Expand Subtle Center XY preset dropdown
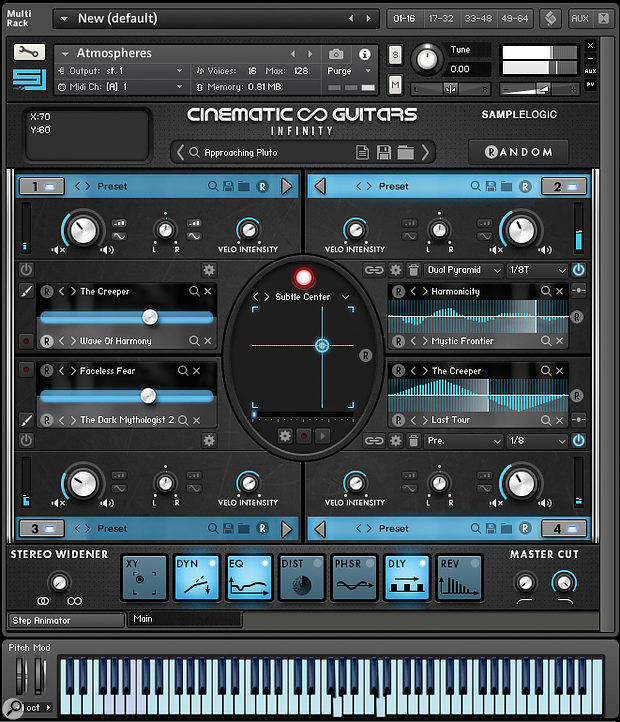 point(345,297)
